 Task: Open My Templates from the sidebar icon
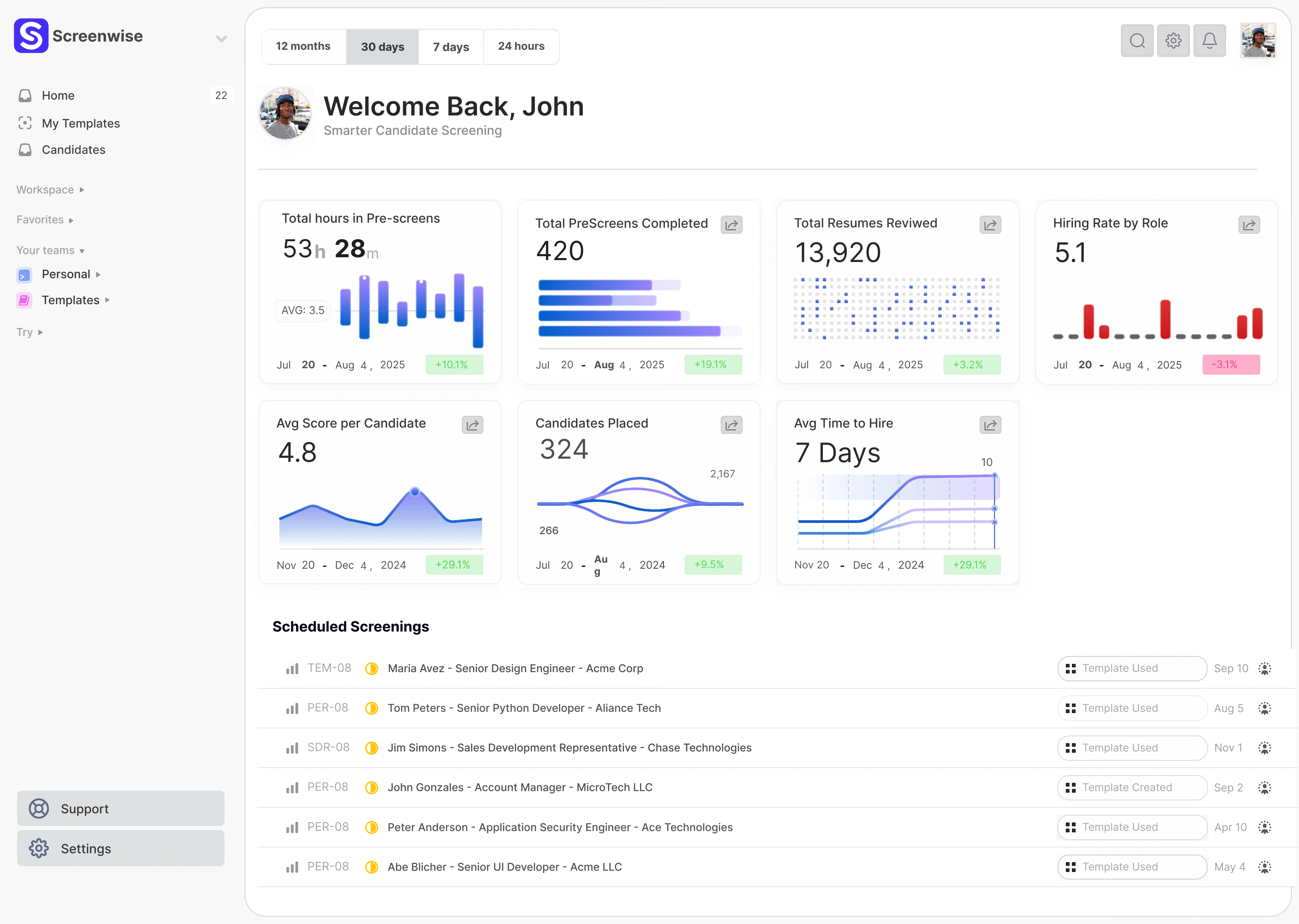pos(25,123)
